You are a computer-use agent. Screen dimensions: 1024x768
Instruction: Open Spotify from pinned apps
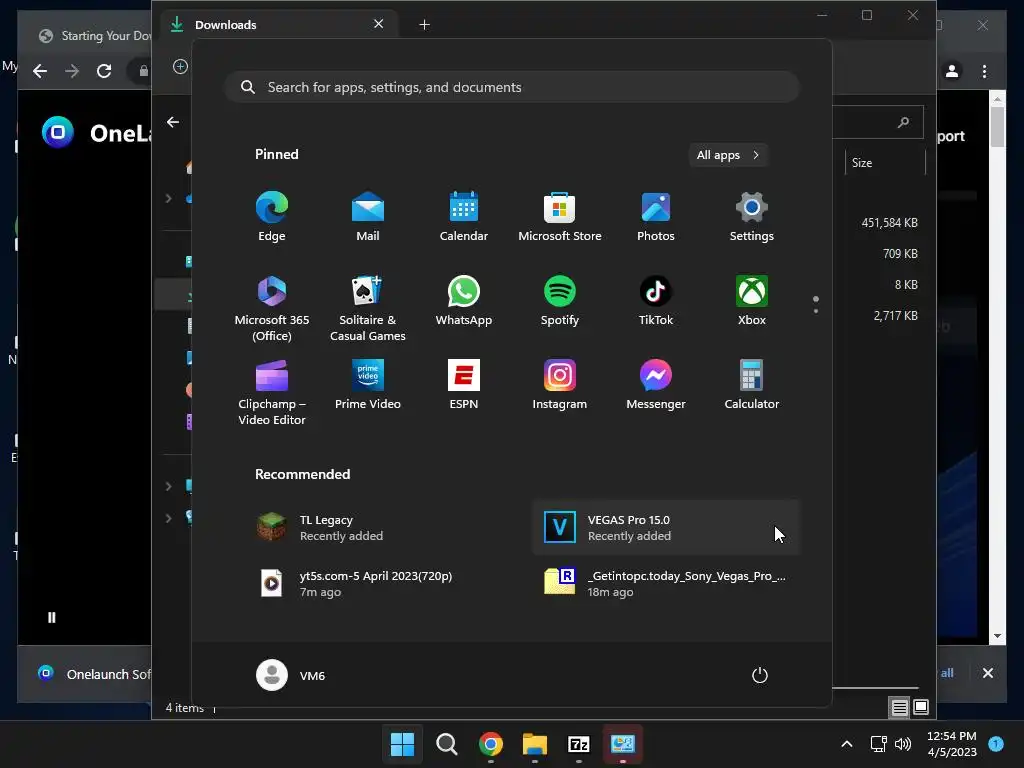tap(560, 300)
